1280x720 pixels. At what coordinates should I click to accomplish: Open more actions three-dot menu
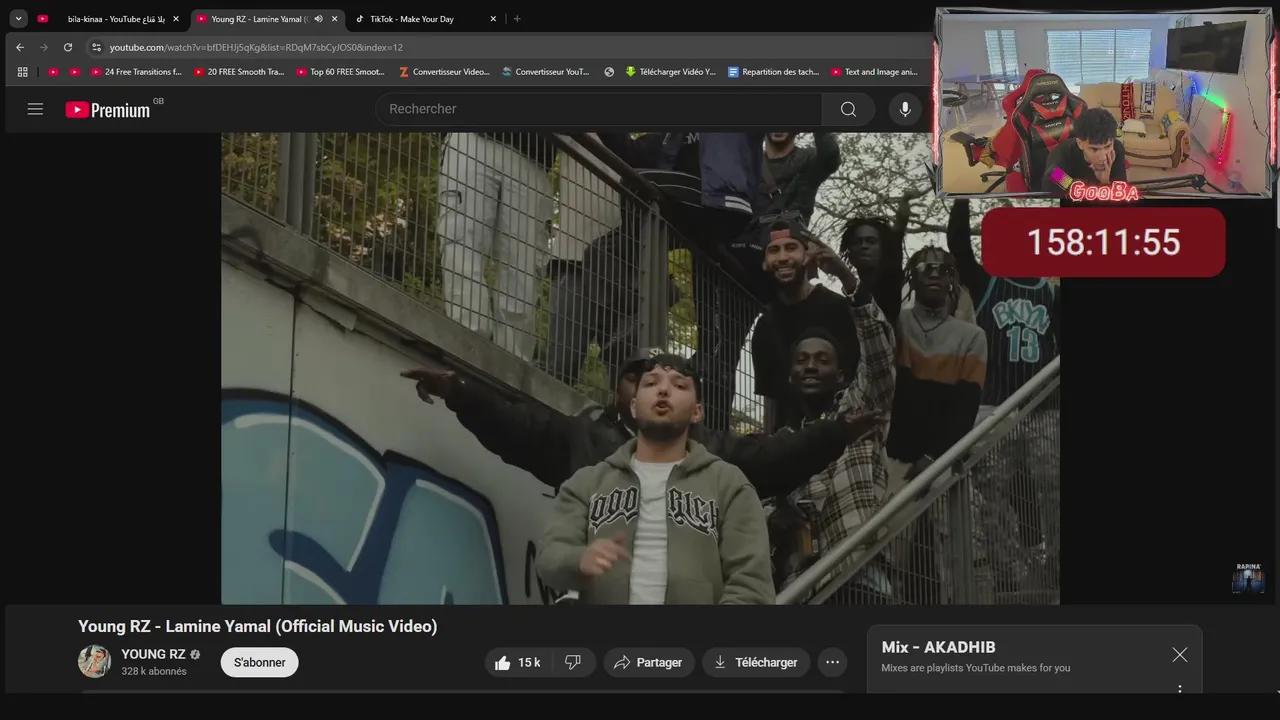coord(832,662)
